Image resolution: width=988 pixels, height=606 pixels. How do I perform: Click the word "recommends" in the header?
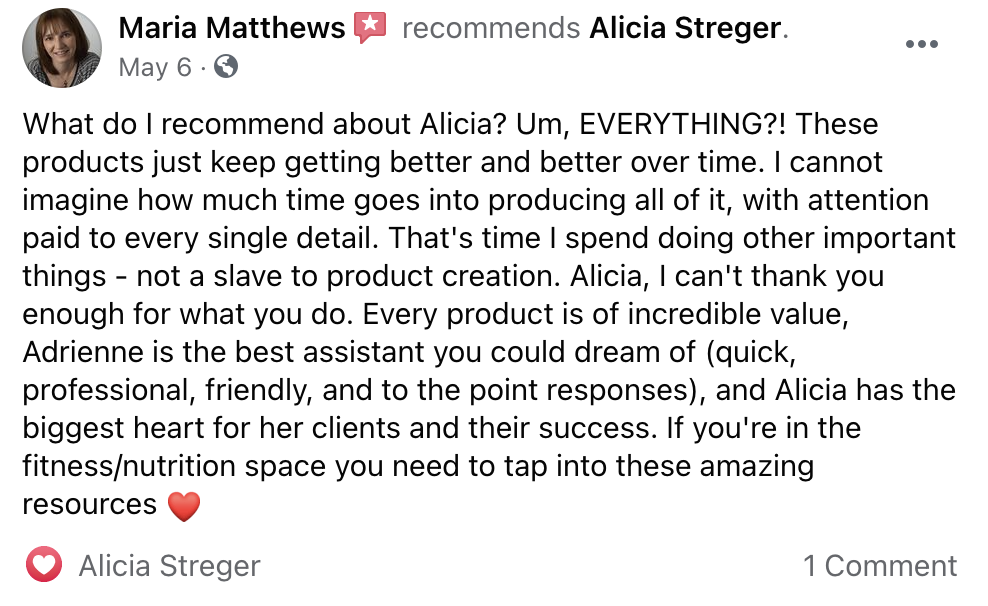(490, 28)
